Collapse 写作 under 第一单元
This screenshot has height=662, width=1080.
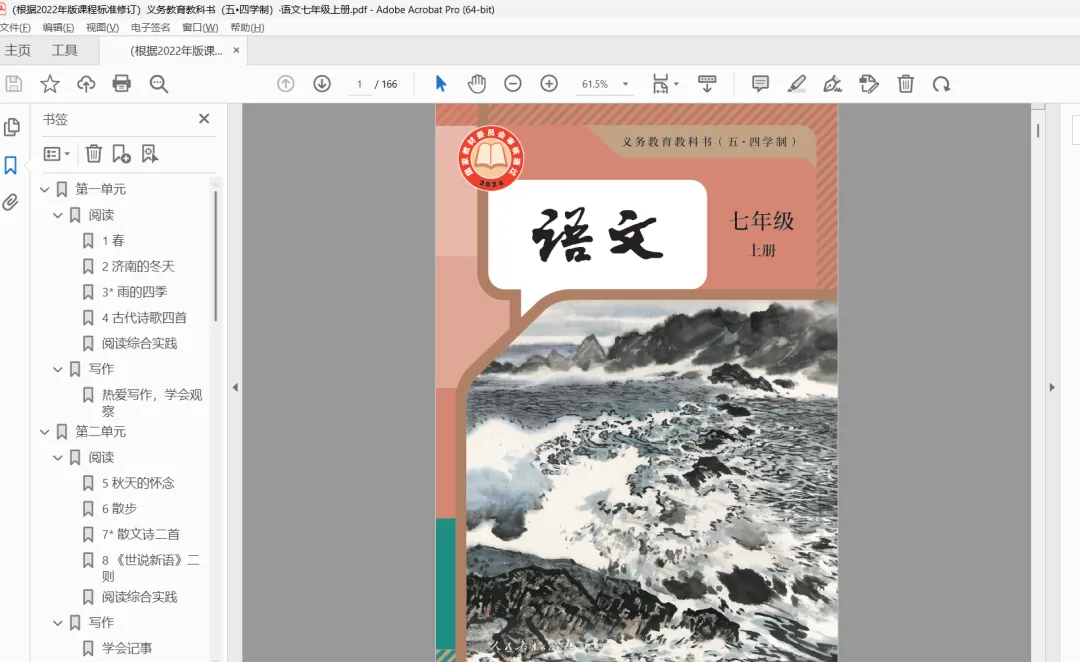(58, 369)
